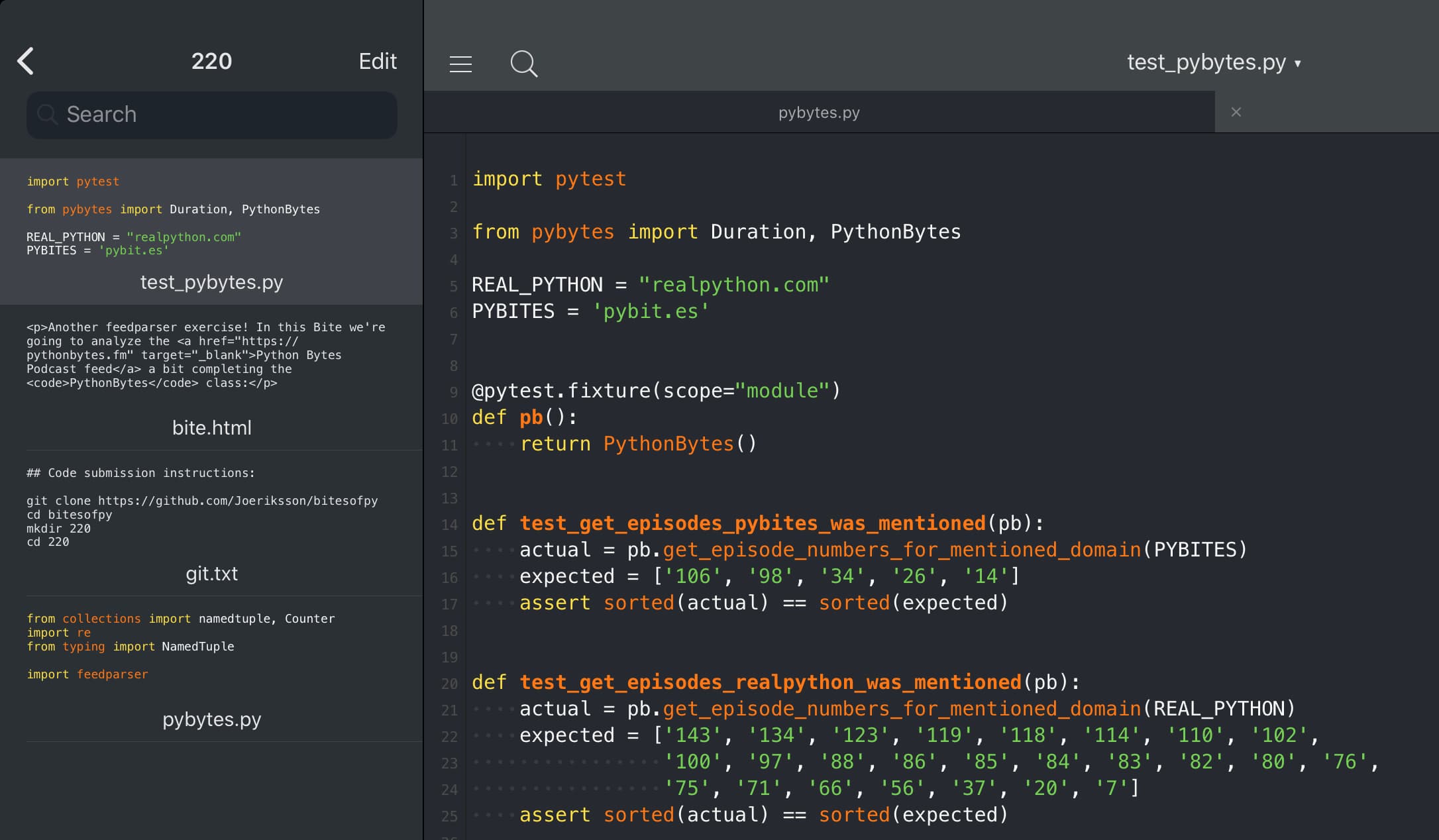Screen dimensions: 1439x840
Task: Click the close tab icon on pybytes.py
Action: point(1237,111)
